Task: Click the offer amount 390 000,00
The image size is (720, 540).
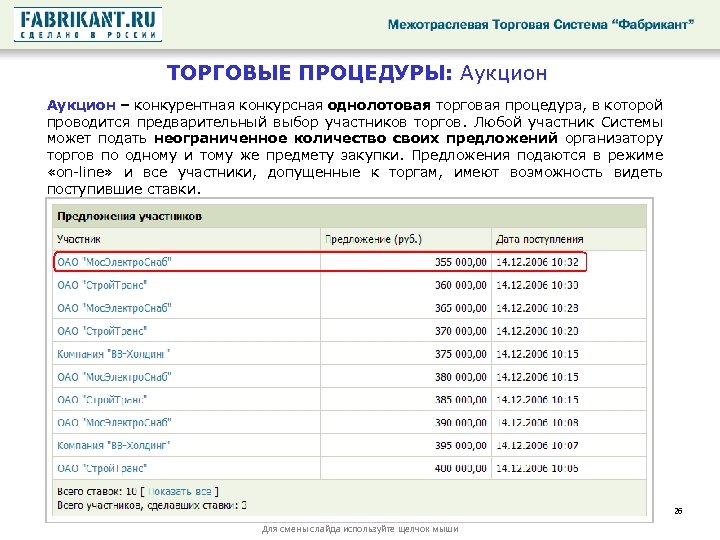Action: click(461, 422)
